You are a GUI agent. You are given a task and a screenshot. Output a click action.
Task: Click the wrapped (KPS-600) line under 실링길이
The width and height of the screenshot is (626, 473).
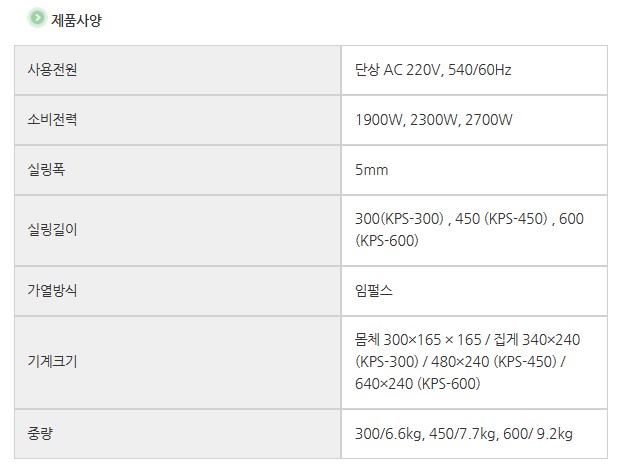(386, 241)
